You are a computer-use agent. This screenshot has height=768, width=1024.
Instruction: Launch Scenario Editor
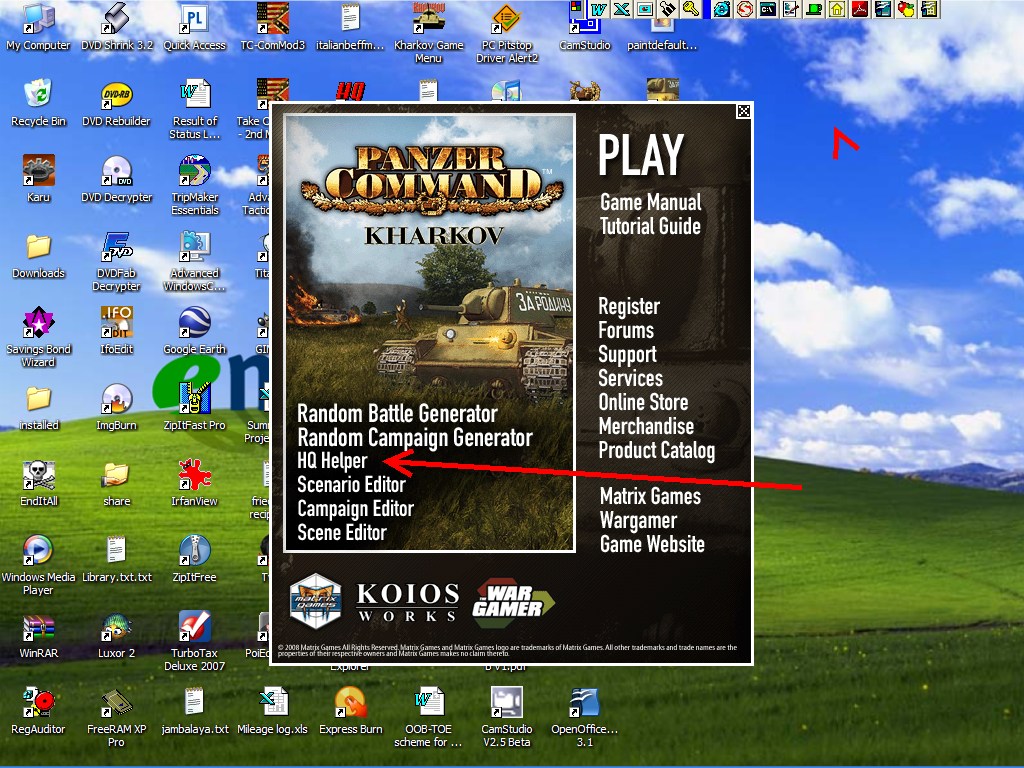click(351, 485)
